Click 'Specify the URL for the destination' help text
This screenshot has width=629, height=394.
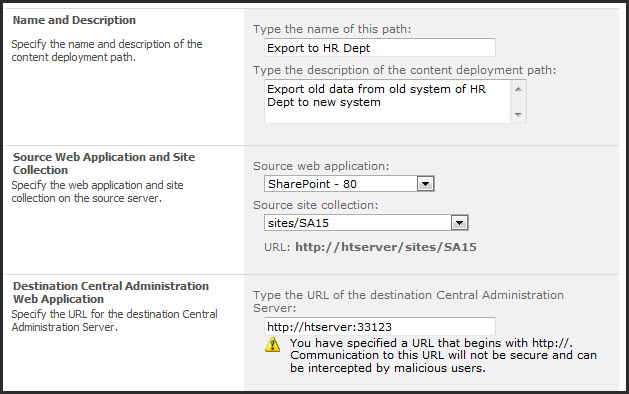pos(114,320)
